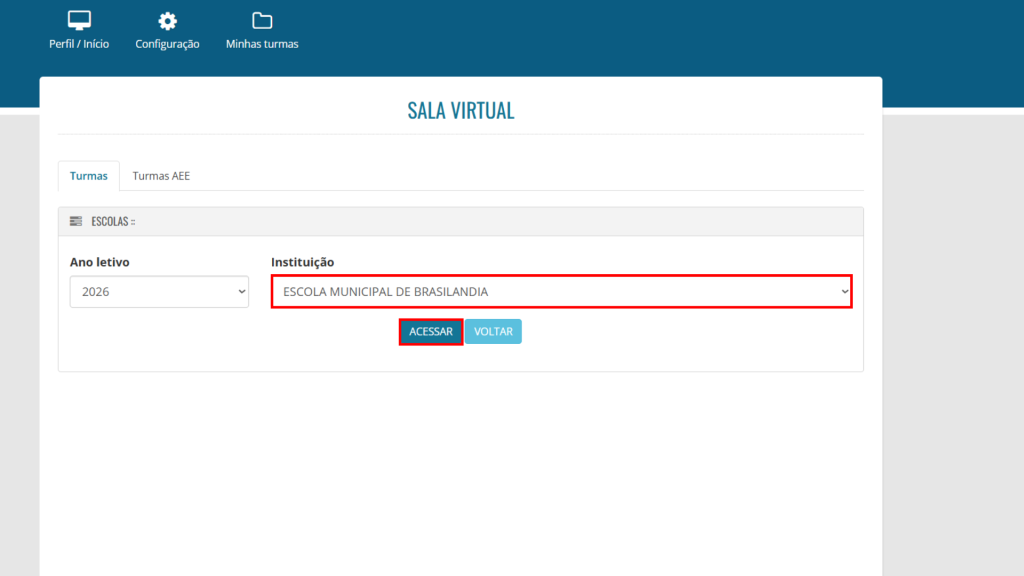1024x576 pixels.
Task: Click the chevron arrow of Instituição select
Action: tap(844, 292)
